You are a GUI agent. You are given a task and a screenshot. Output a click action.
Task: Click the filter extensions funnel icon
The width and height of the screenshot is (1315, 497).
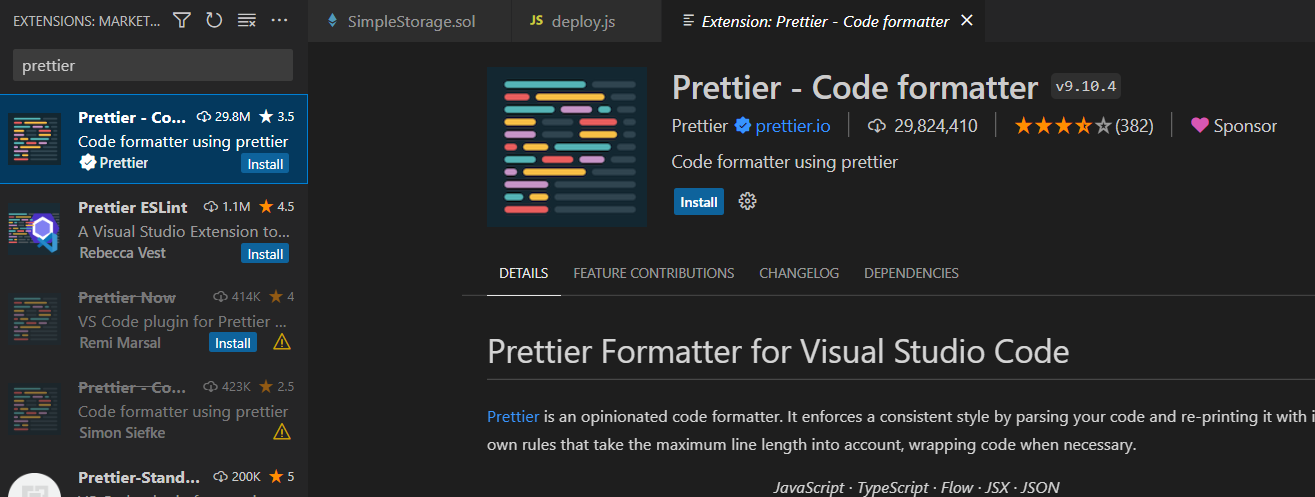181,20
